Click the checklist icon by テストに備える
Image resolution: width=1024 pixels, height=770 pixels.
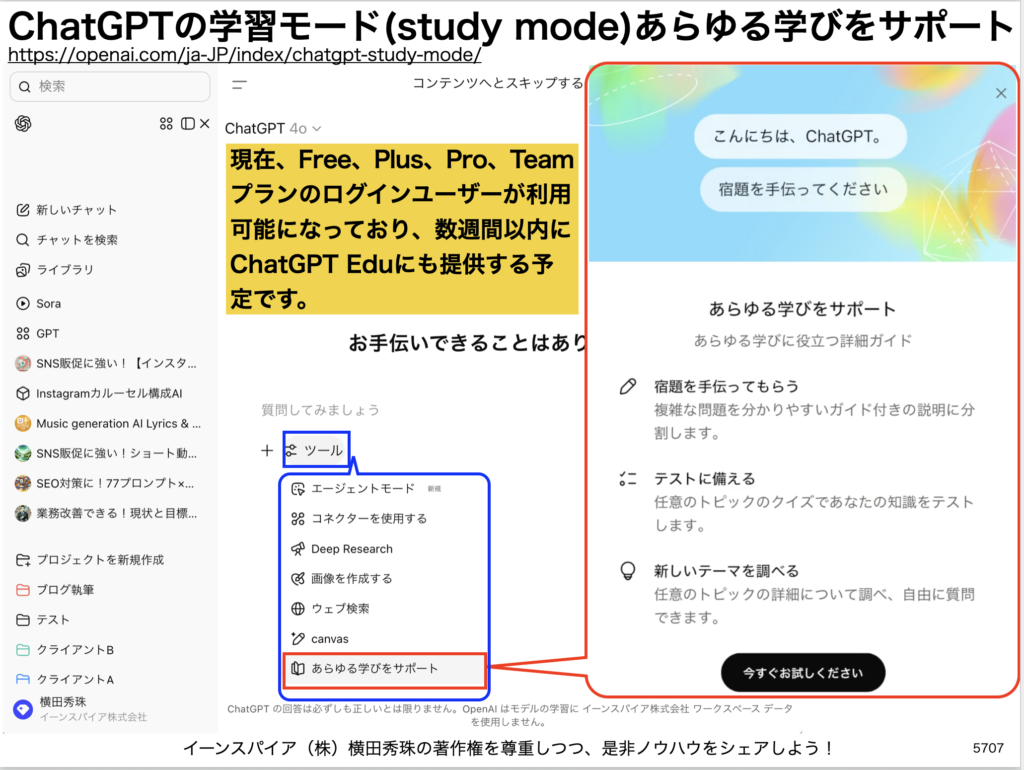[x=628, y=479]
